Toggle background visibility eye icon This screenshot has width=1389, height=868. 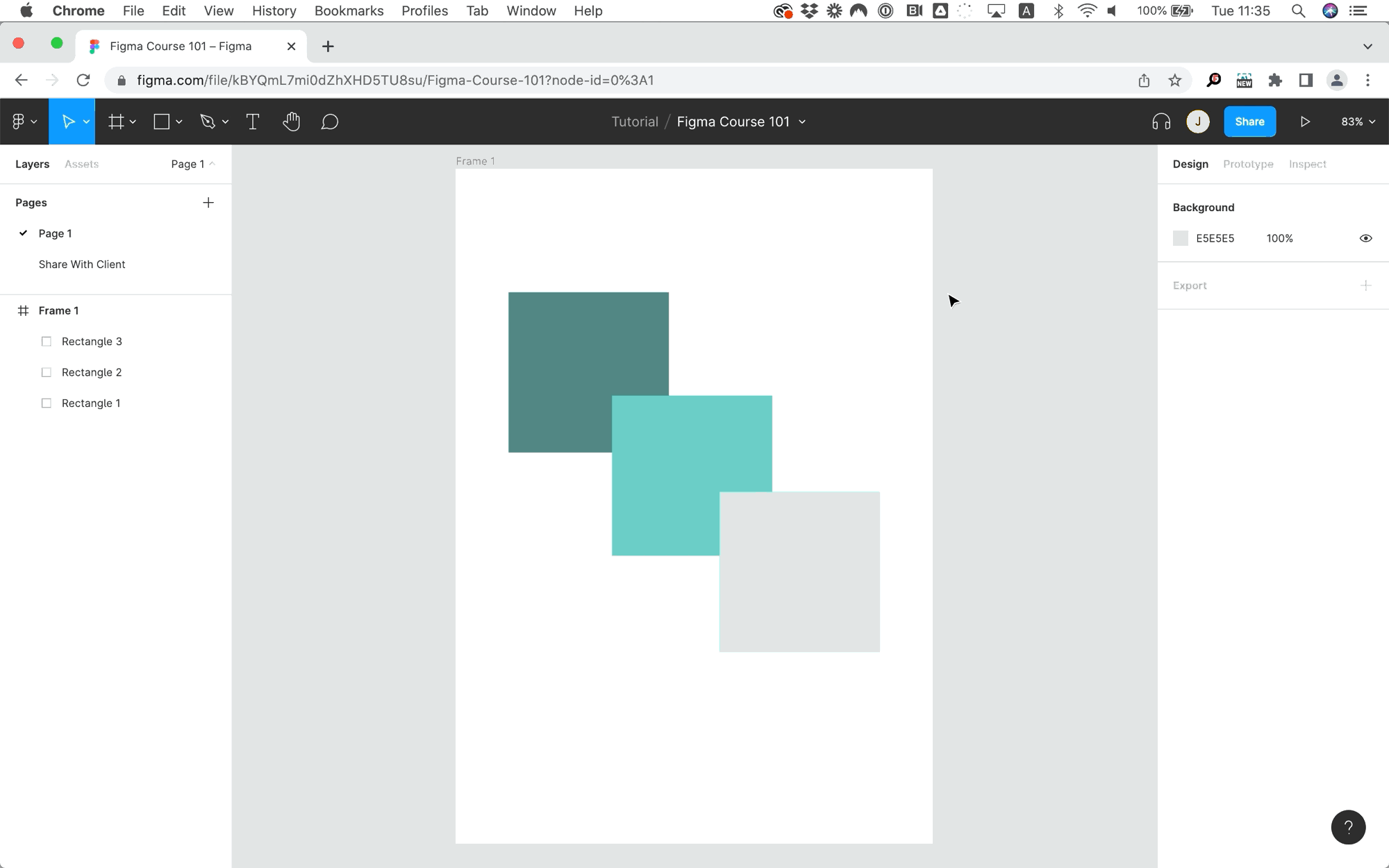[x=1365, y=238]
